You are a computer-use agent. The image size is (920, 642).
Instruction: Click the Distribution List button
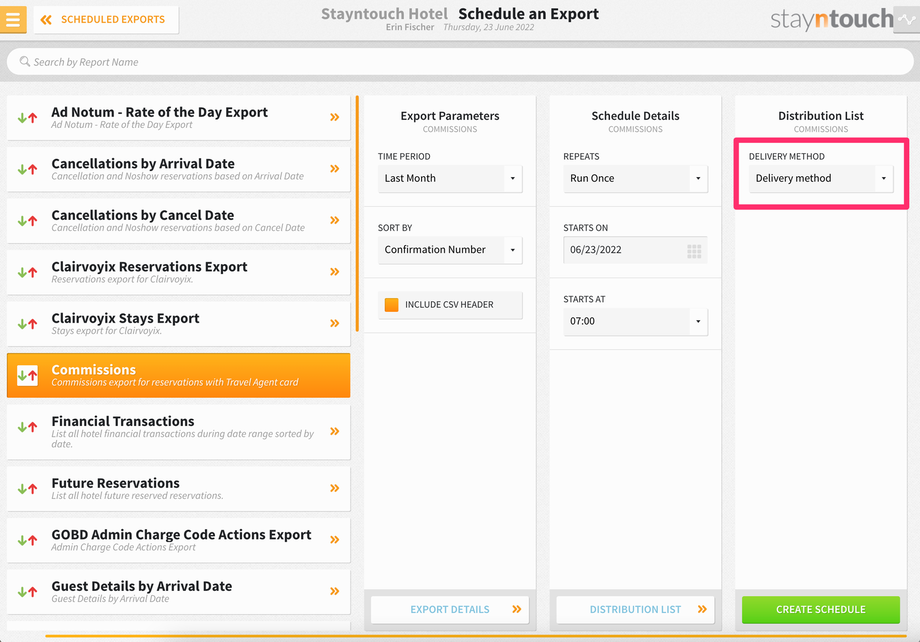point(635,610)
